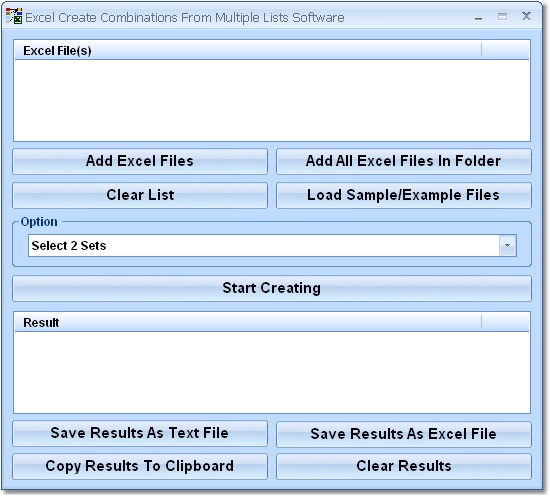The height and width of the screenshot is (497, 550).
Task: Click the Clear List button
Action: pyautogui.click(x=140, y=195)
